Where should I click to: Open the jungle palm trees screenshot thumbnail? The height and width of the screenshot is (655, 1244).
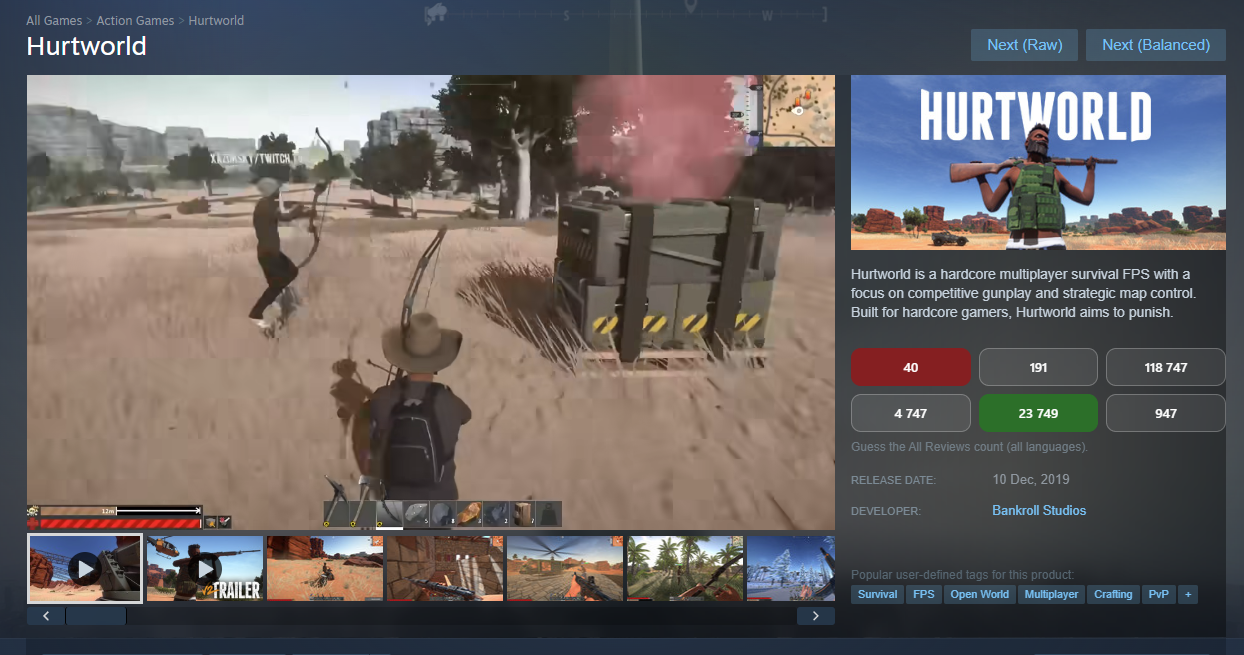685,569
